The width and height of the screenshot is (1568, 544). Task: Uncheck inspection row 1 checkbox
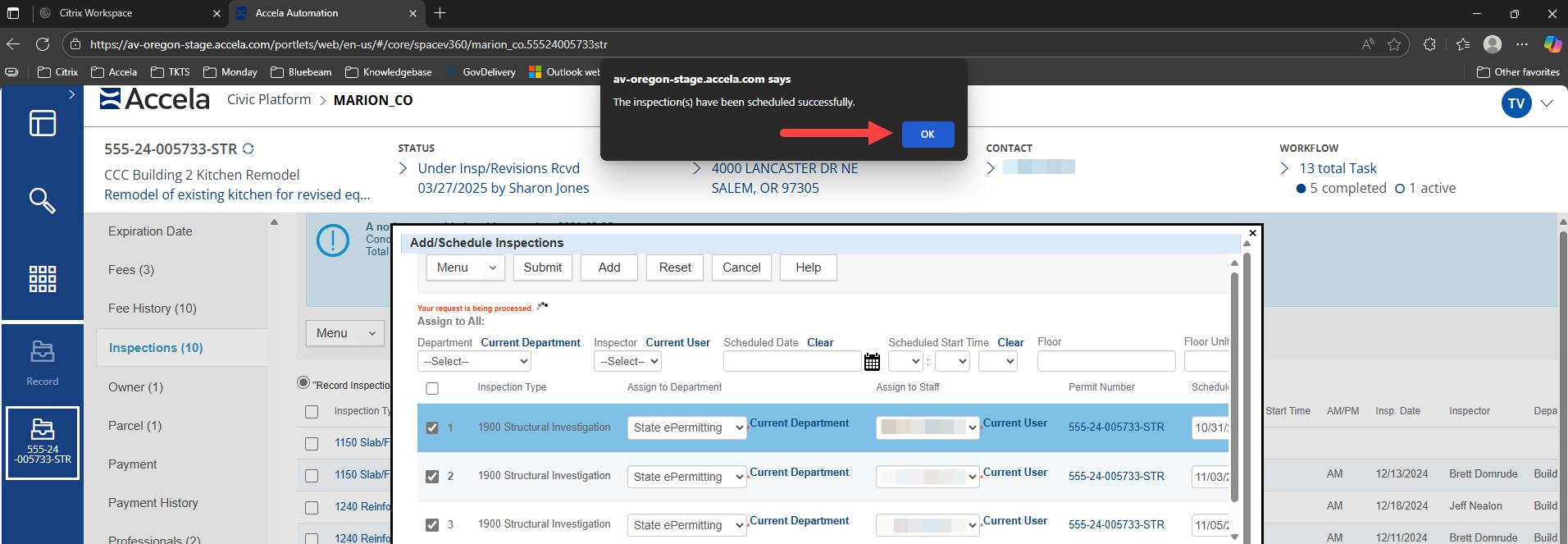point(432,427)
